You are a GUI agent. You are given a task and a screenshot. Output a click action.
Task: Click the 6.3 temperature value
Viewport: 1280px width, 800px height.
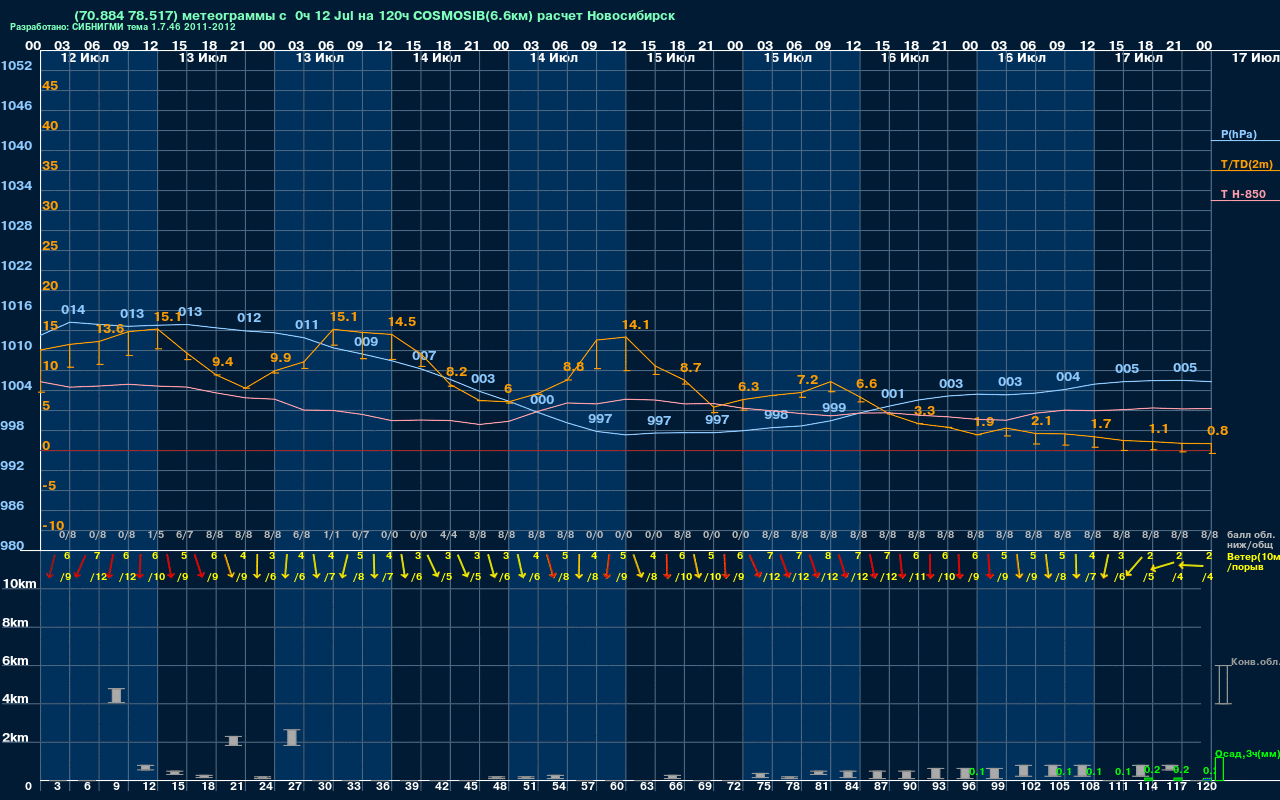tap(749, 387)
